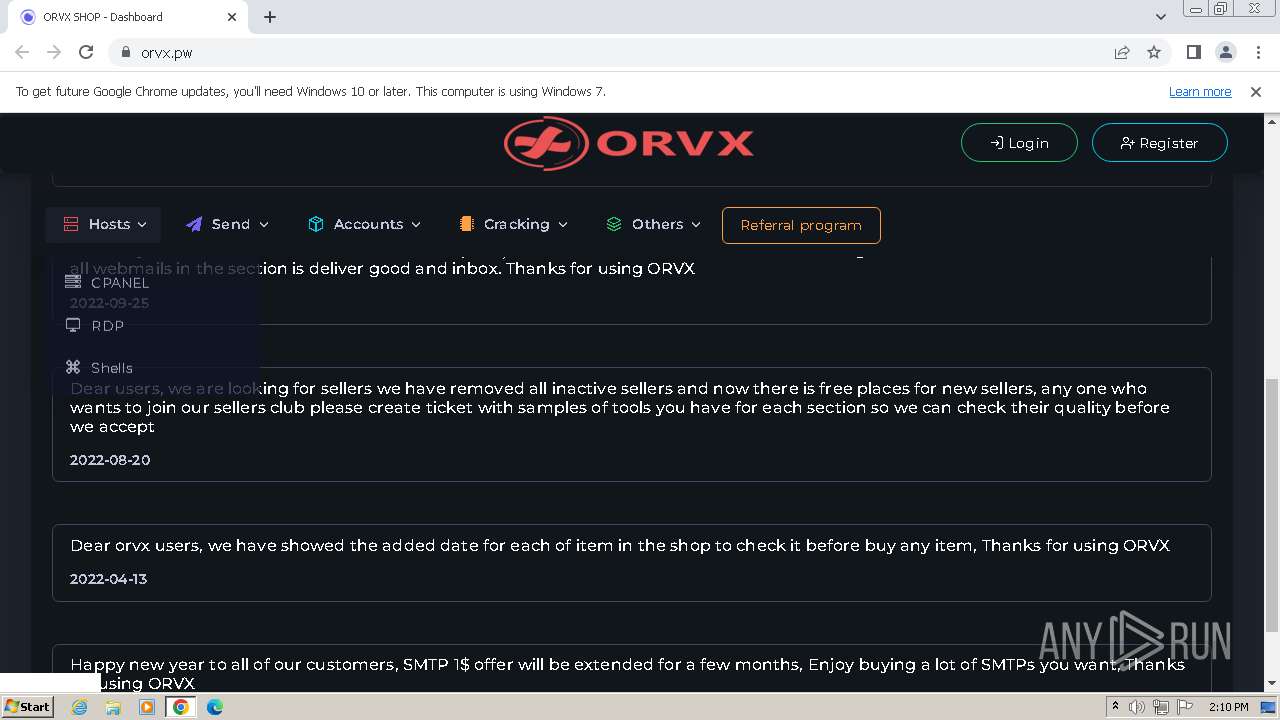Click the page vertical scrollbar
This screenshot has height=720, width=1280.
point(1271,505)
